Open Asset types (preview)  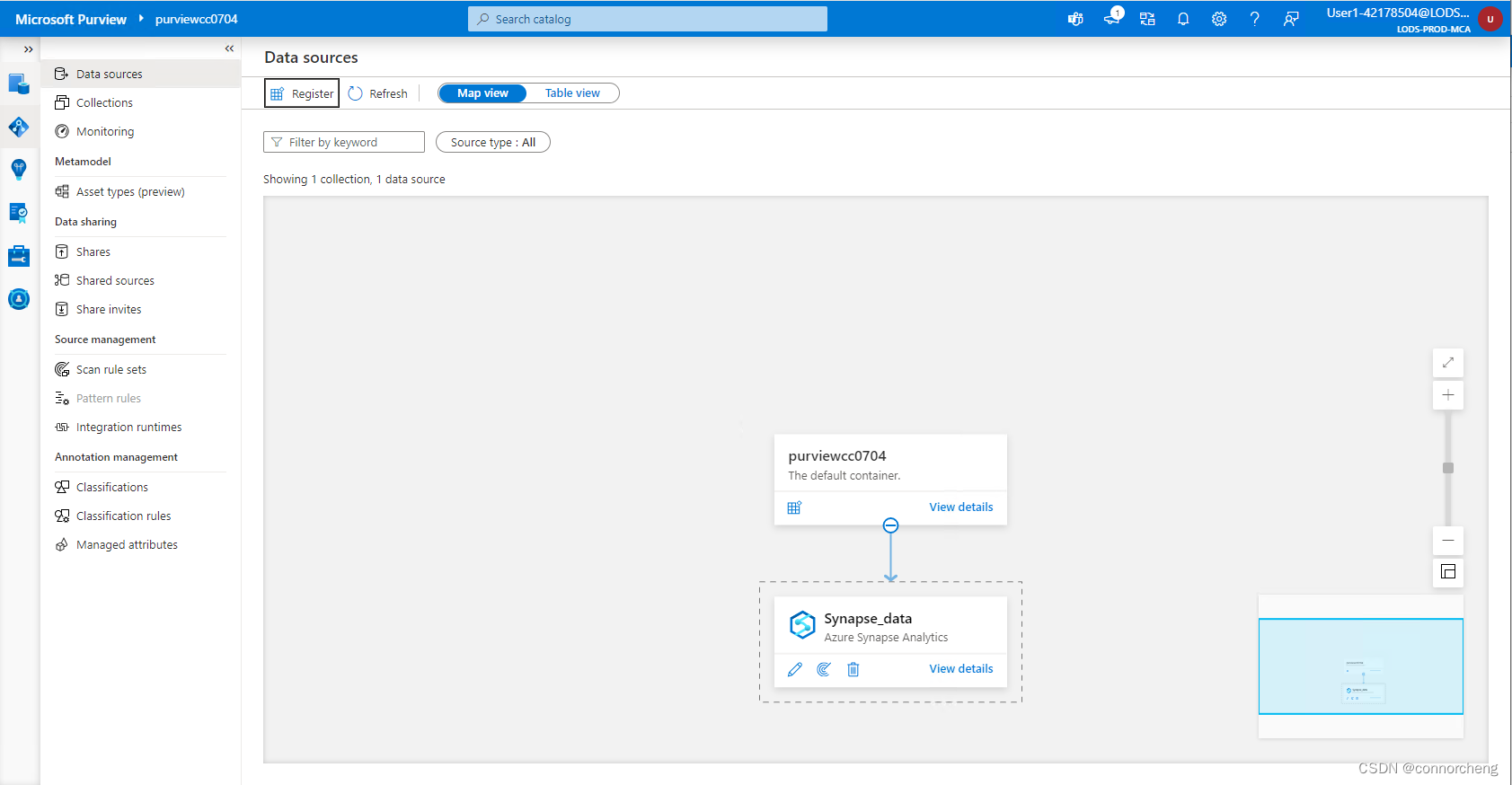pyautogui.click(x=141, y=191)
